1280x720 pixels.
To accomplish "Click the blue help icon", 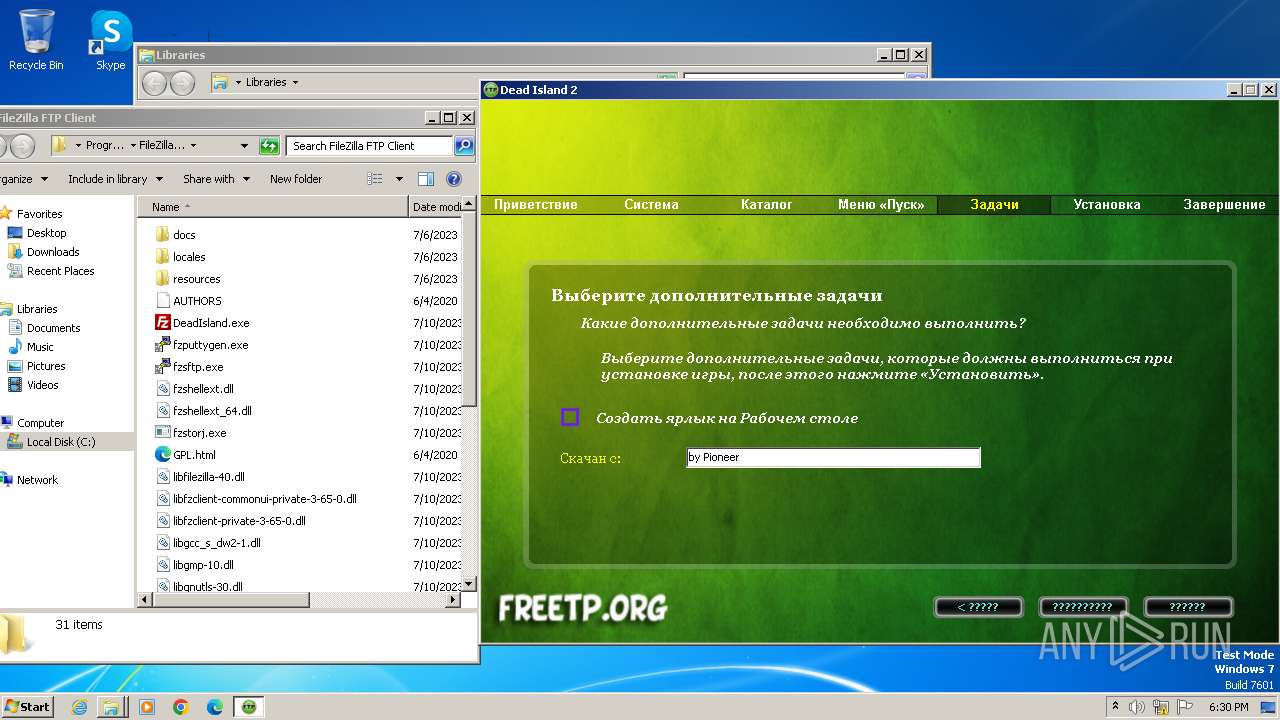I will [x=454, y=179].
